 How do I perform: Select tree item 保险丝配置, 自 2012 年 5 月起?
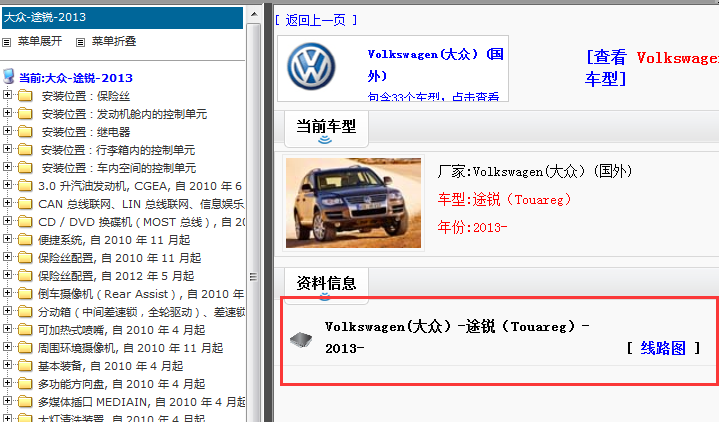tap(116, 276)
